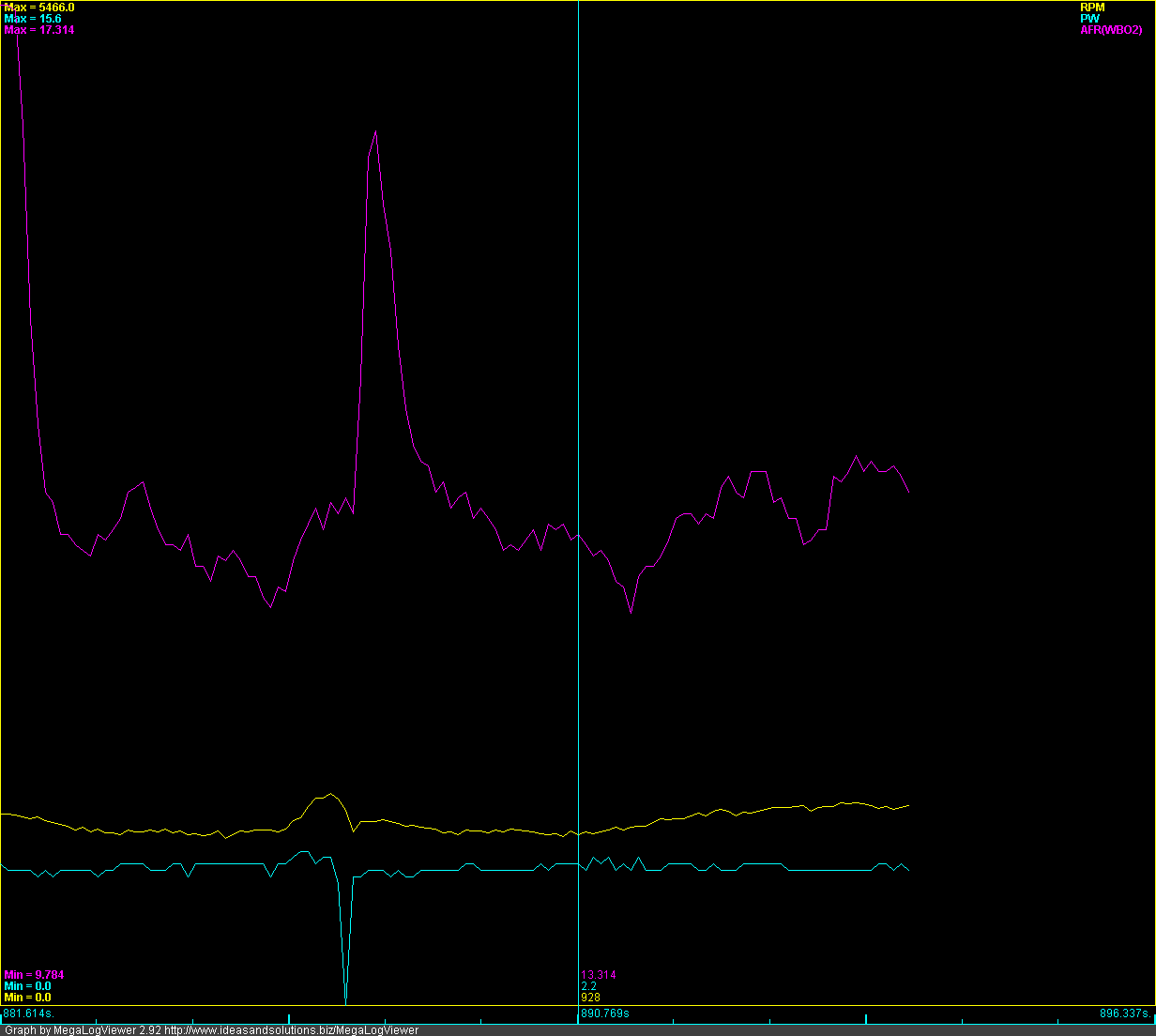Viewport: 1156px width, 1036px height.
Task: Click the top of the yellow RPM bump
Action: [x=329, y=794]
